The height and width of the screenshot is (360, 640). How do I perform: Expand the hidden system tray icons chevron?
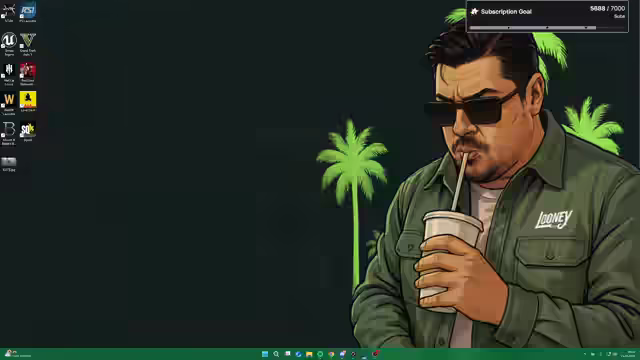tap(584, 354)
